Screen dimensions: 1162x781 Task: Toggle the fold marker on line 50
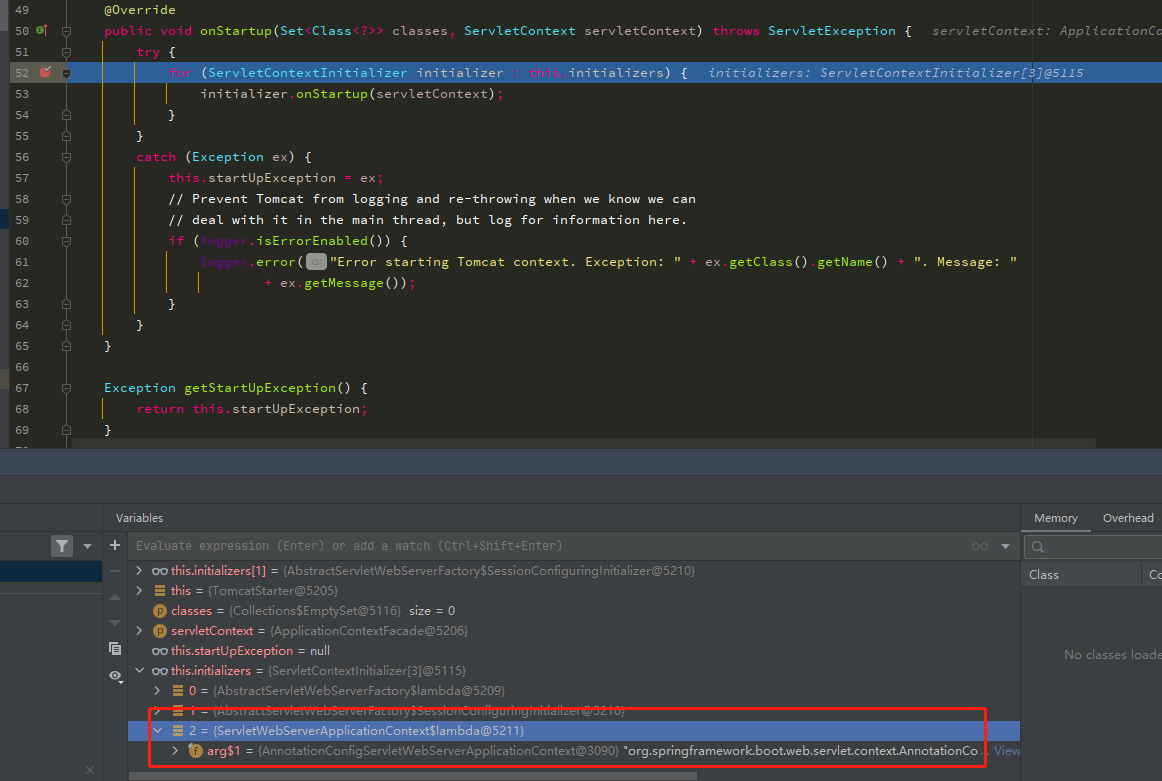click(x=66, y=31)
